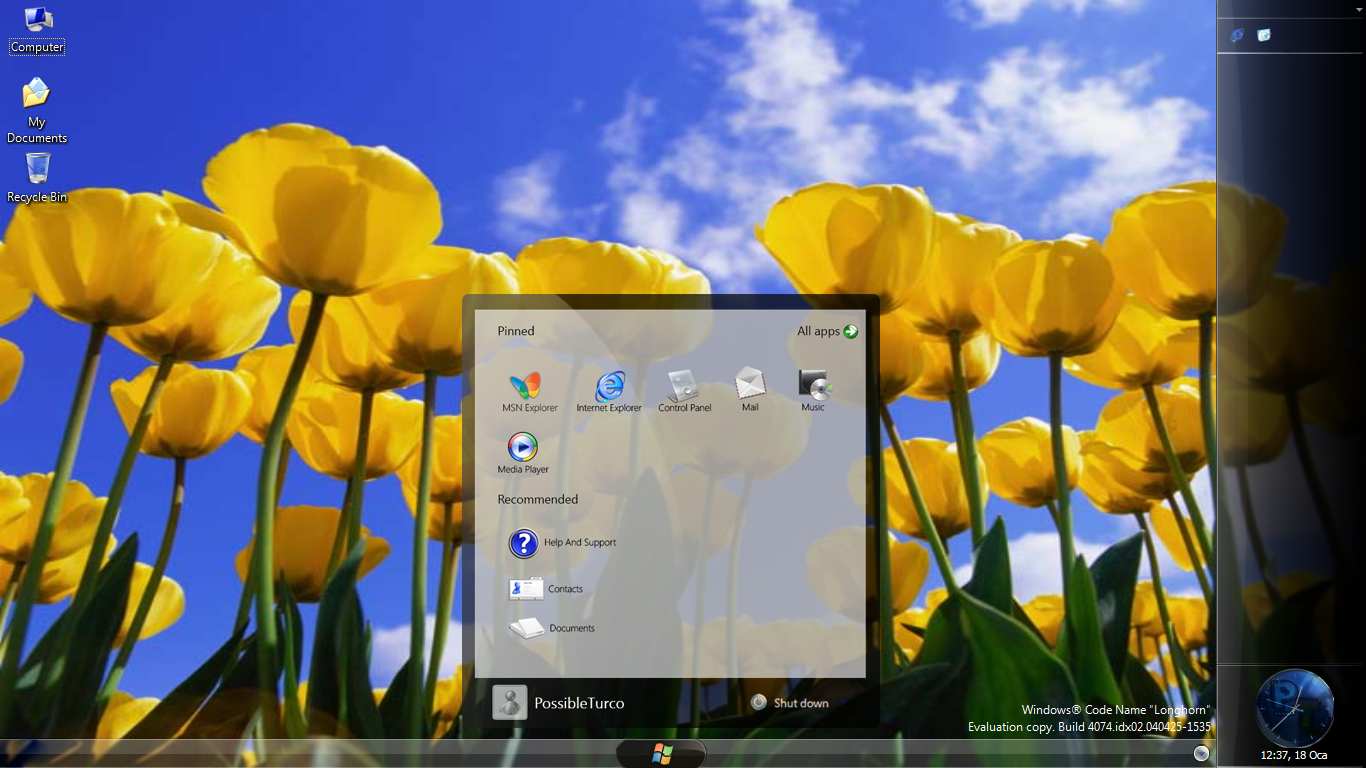Open Help And Support in Recommended
Viewport: 1366px width, 768px height.
(562, 542)
